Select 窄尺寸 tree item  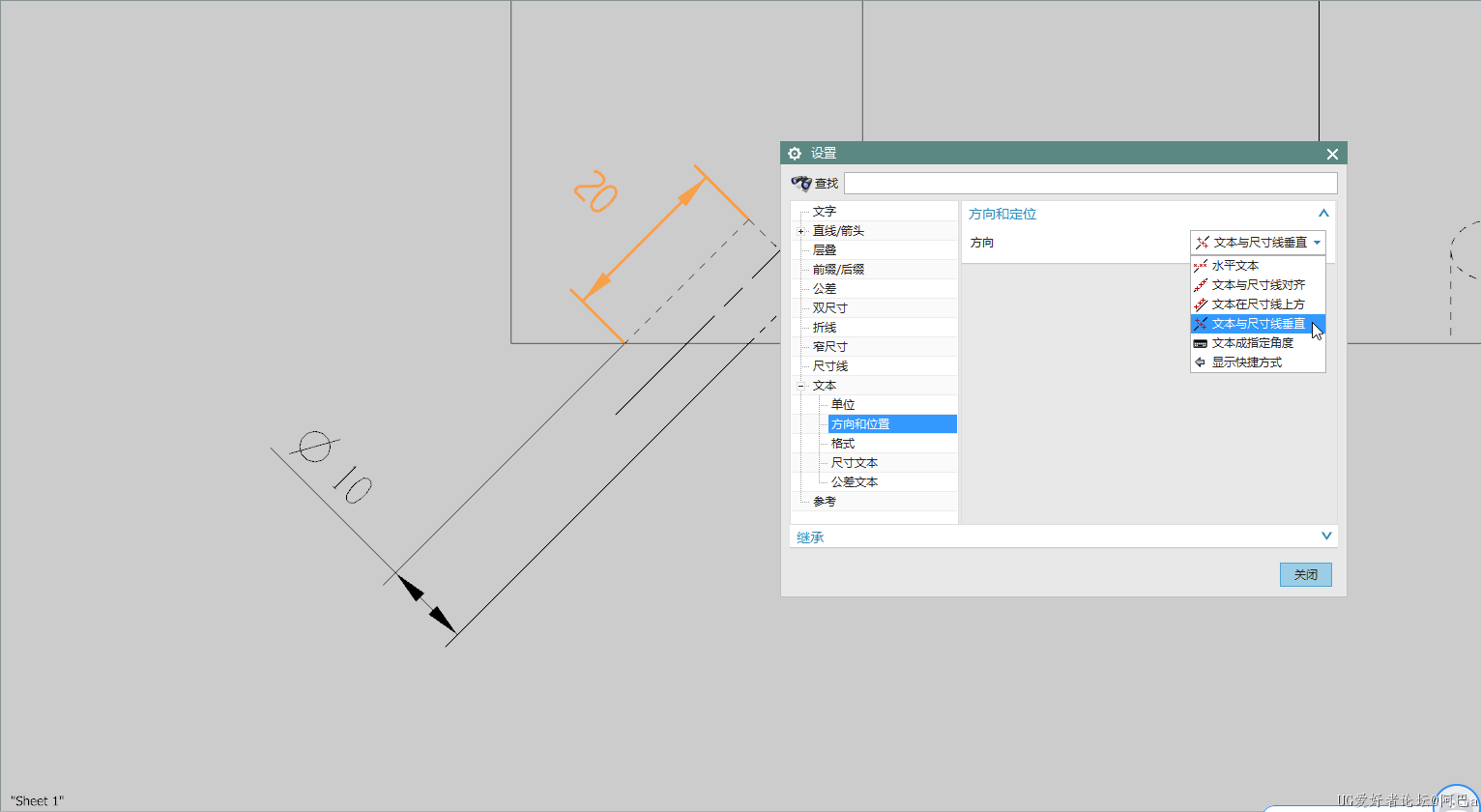pyautogui.click(x=830, y=347)
